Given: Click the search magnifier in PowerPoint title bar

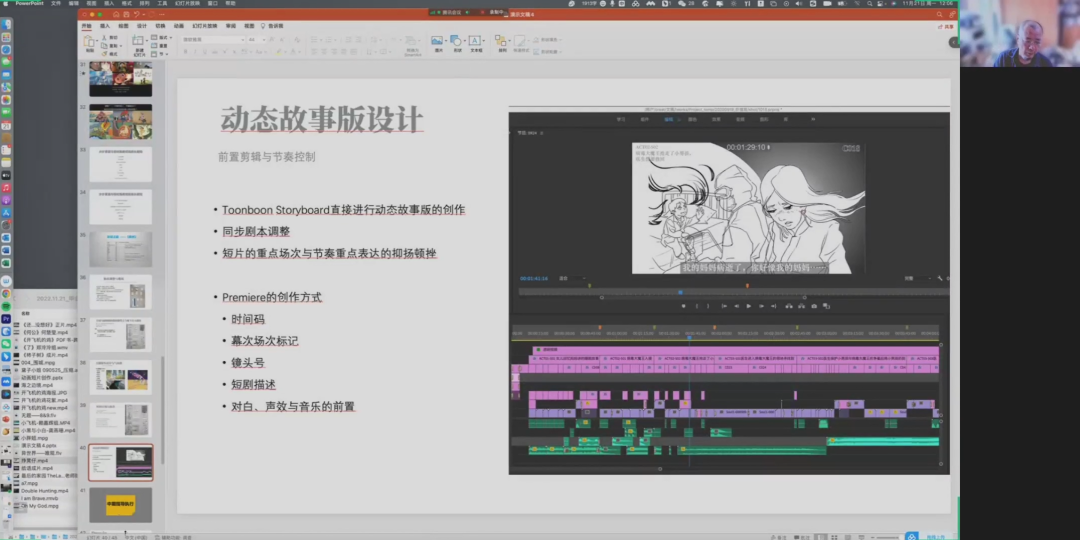Looking at the screenshot, I should (x=939, y=14).
